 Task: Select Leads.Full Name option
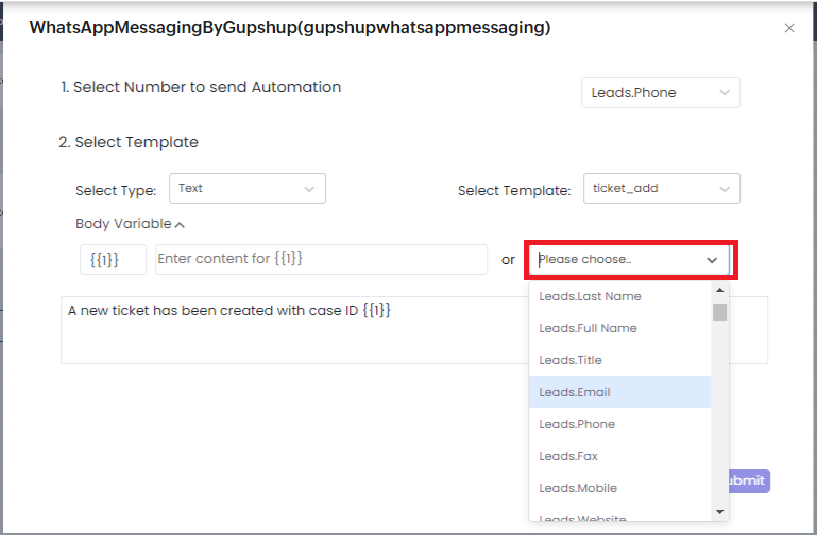[620, 328]
